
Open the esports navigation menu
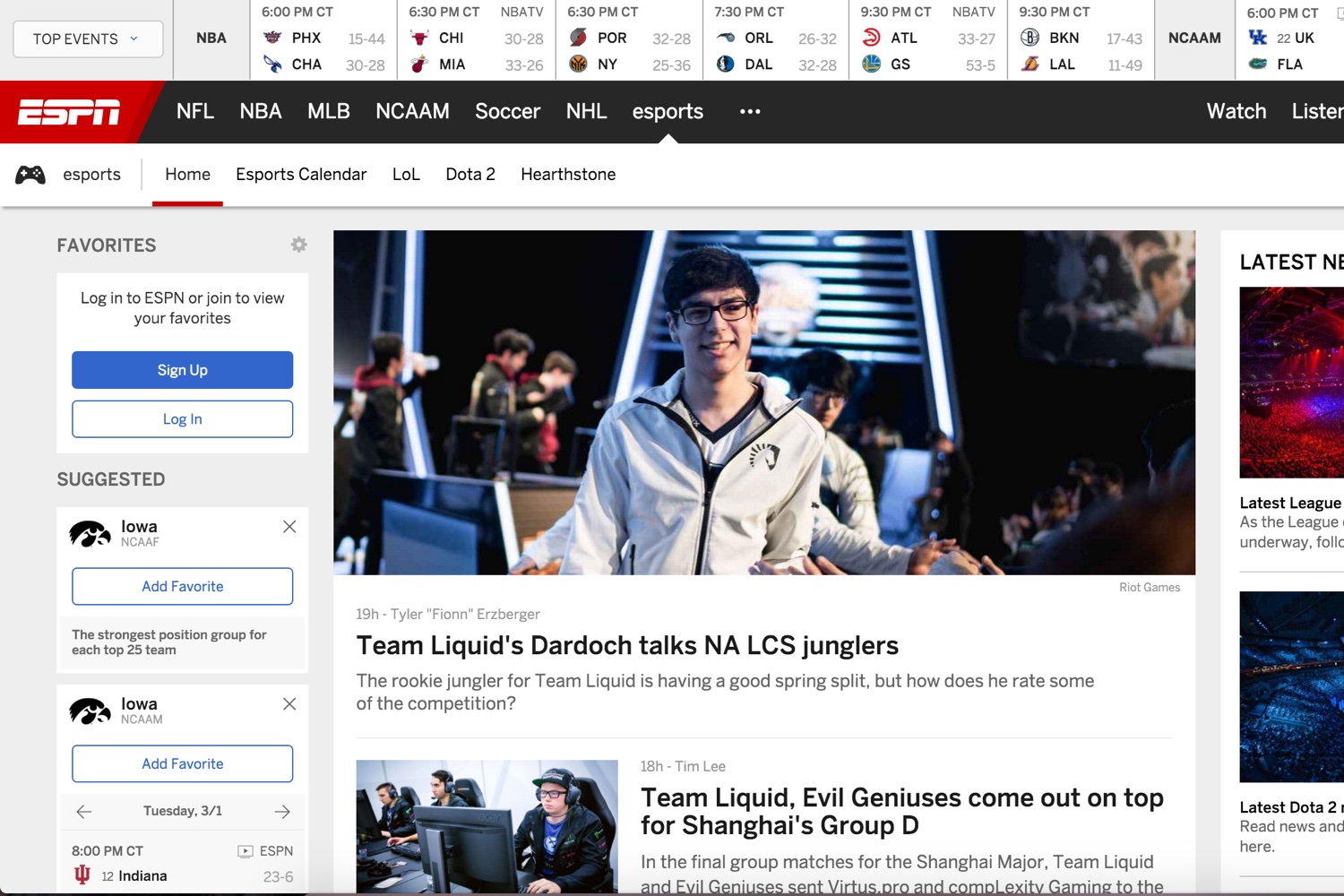point(668,111)
